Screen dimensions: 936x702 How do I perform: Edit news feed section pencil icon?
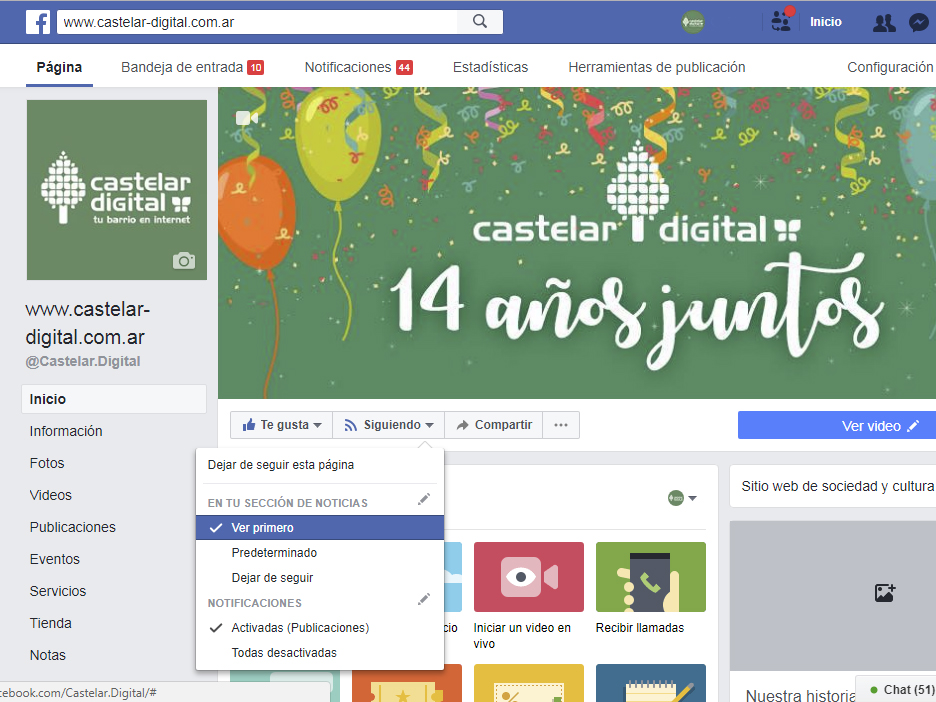coord(424,499)
